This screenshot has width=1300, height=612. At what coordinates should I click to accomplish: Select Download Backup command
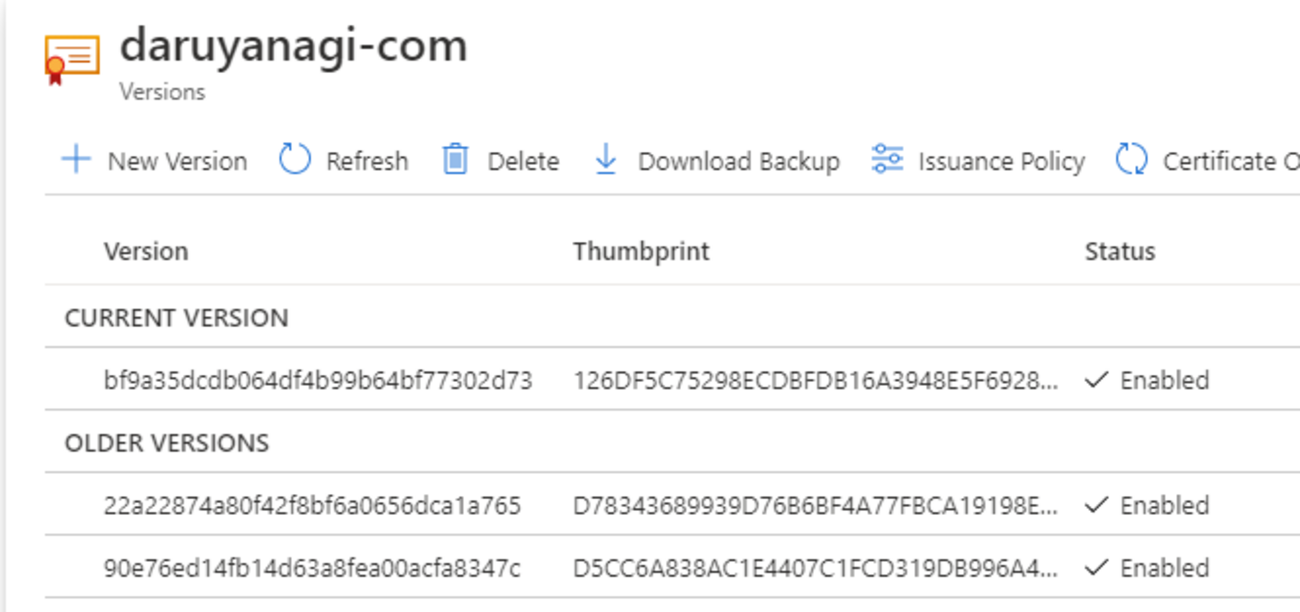coord(738,161)
